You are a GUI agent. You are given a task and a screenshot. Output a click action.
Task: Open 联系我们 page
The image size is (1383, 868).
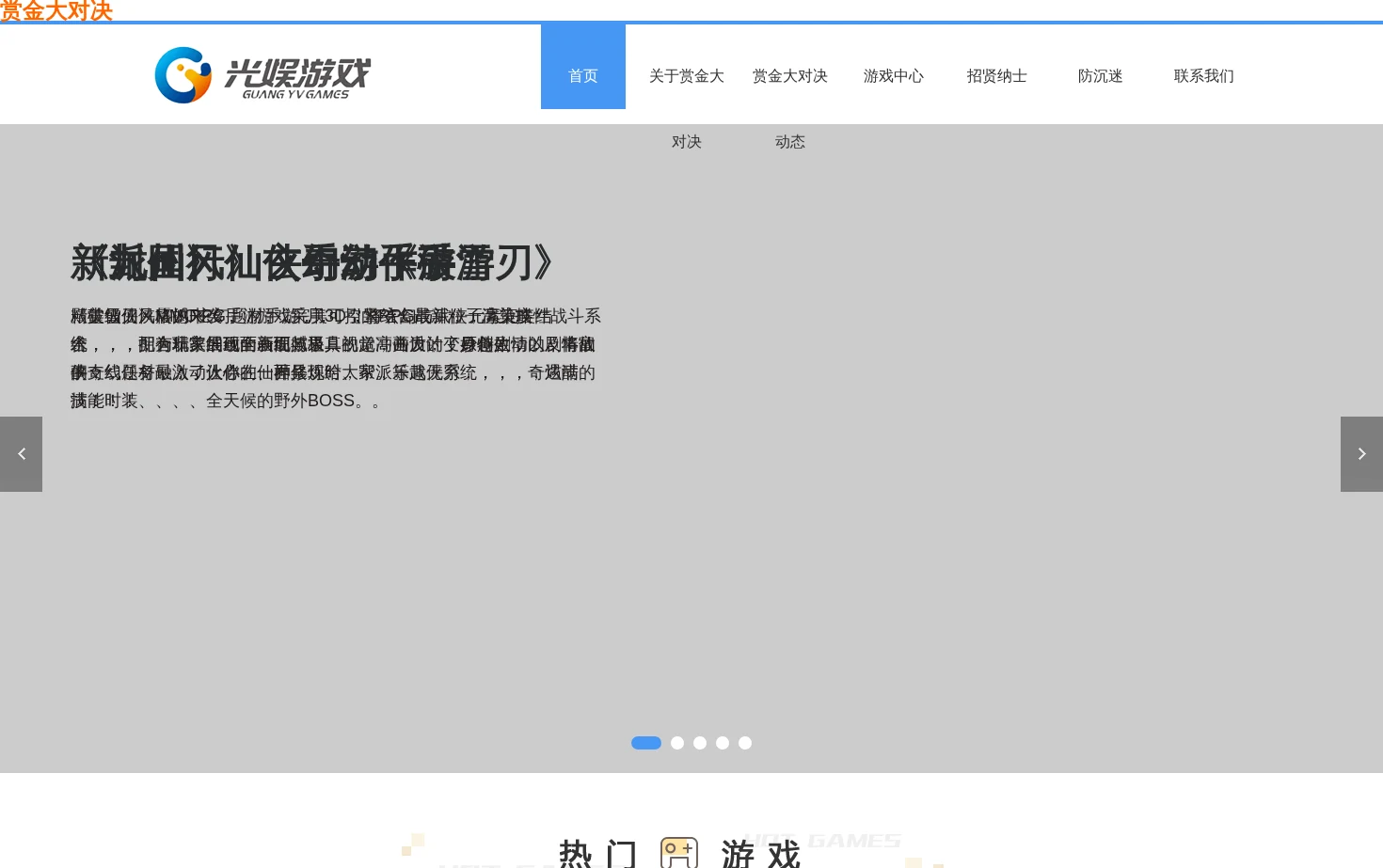1204,76
